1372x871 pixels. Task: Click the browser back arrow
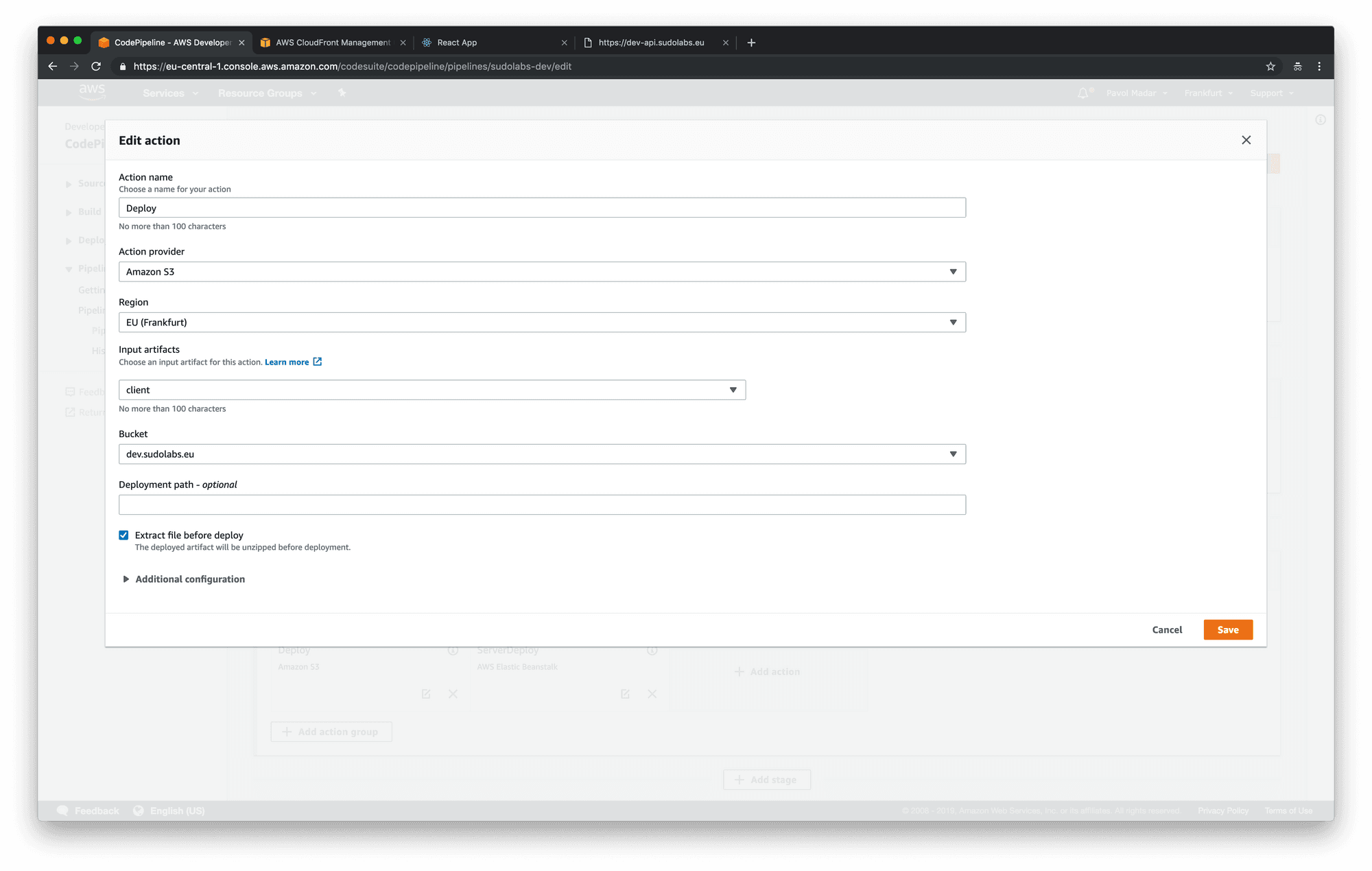tap(53, 67)
